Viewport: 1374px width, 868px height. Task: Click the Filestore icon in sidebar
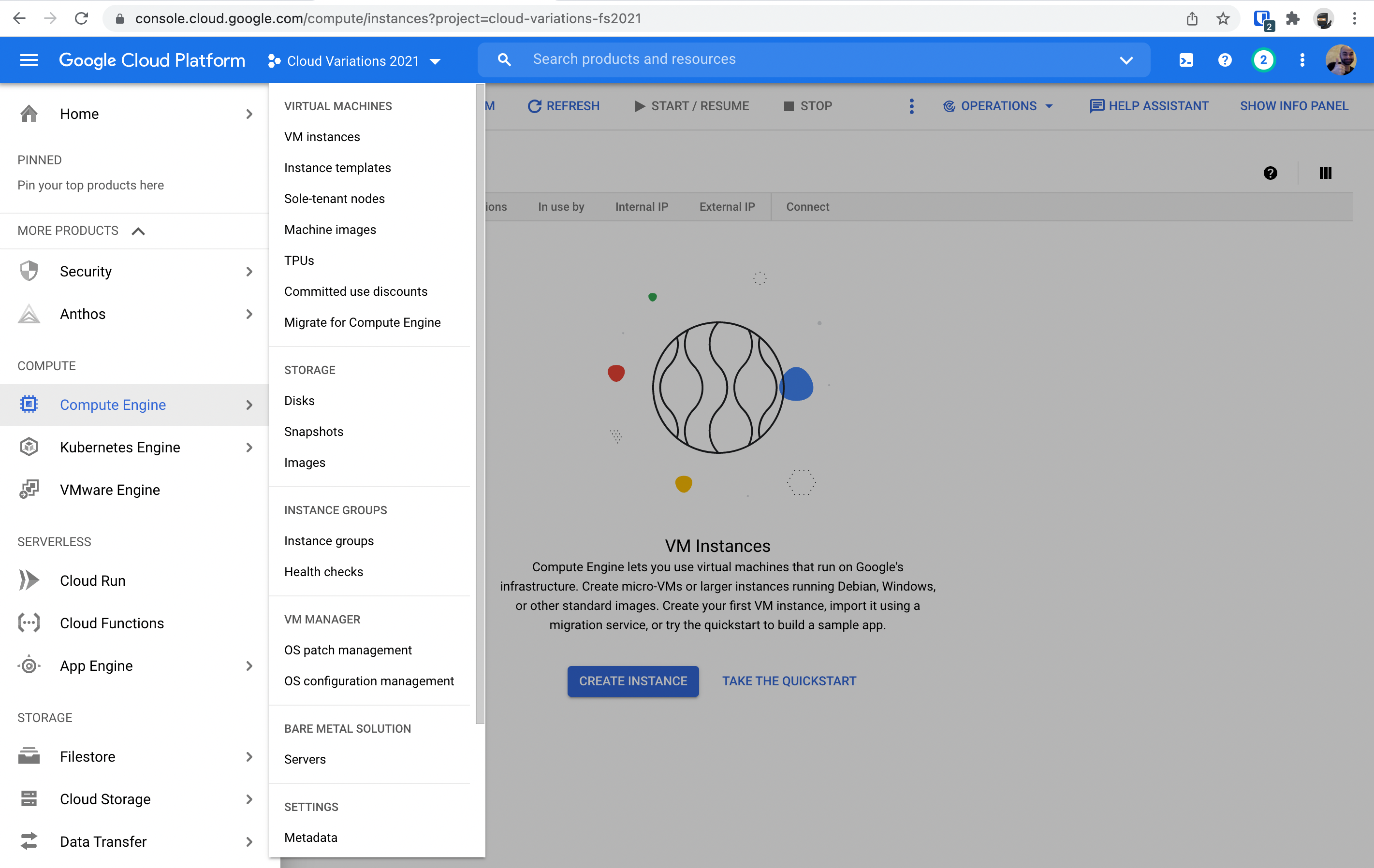29,757
